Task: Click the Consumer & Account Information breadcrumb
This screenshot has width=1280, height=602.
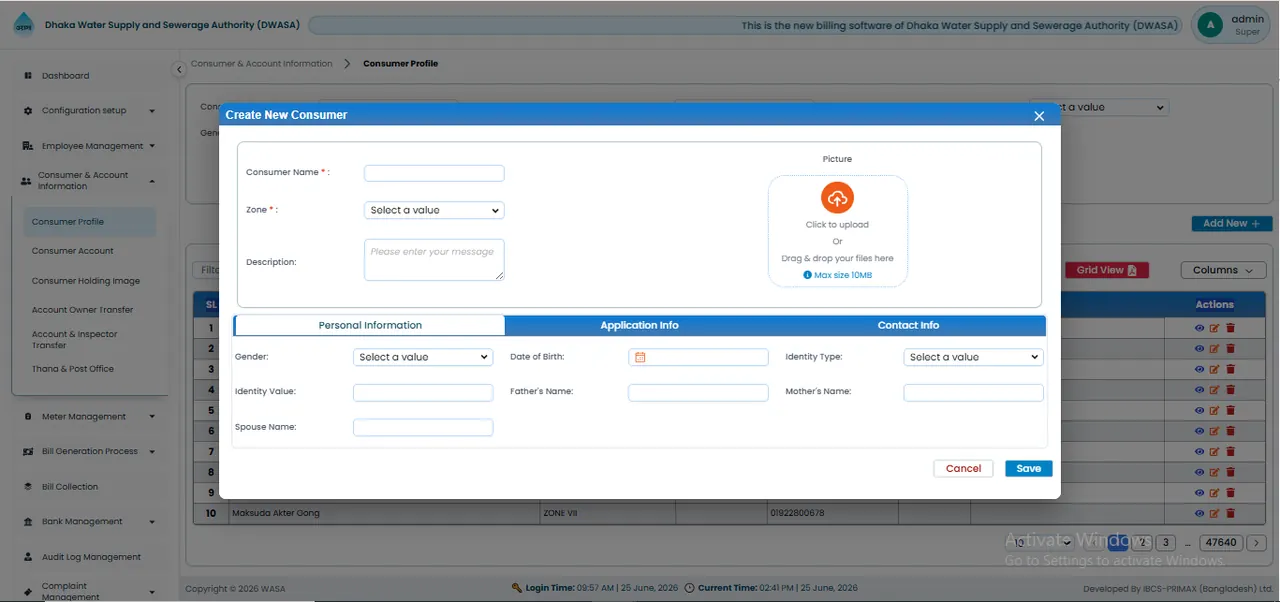Action: pyautogui.click(x=261, y=63)
